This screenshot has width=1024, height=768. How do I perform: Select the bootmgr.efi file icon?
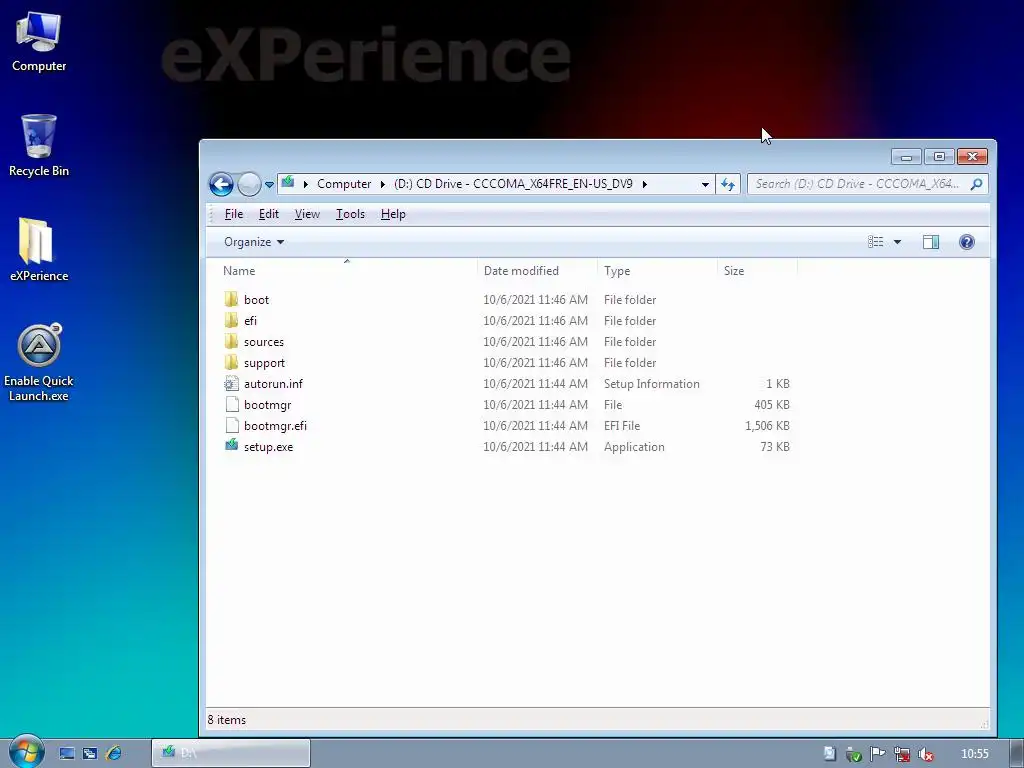tap(231, 425)
